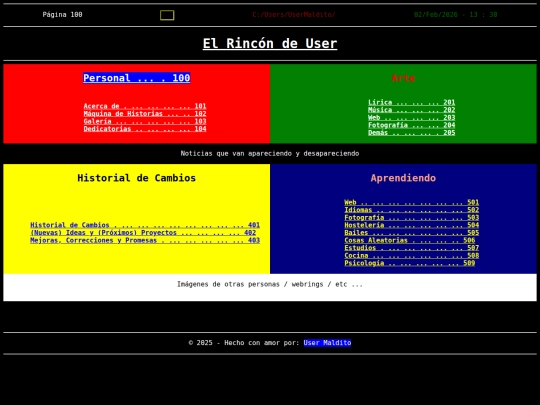Click the 02/Feb/2026 date and time text
The height and width of the screenshot is (405, 540).
456,14
